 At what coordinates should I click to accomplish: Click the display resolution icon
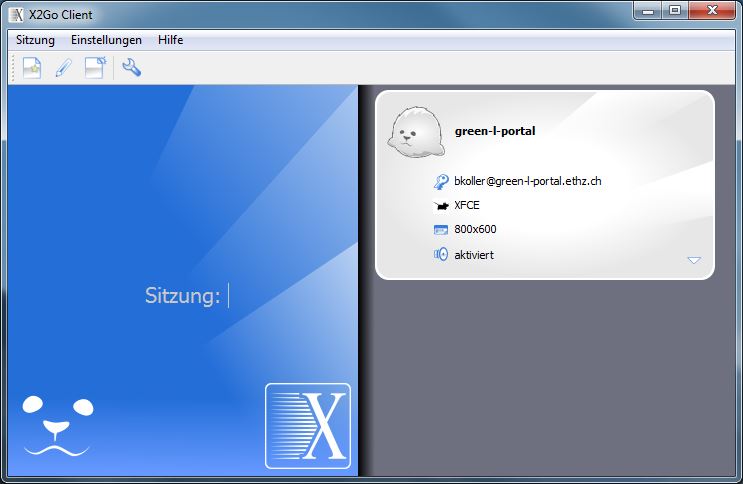click(x=441, y=230)
